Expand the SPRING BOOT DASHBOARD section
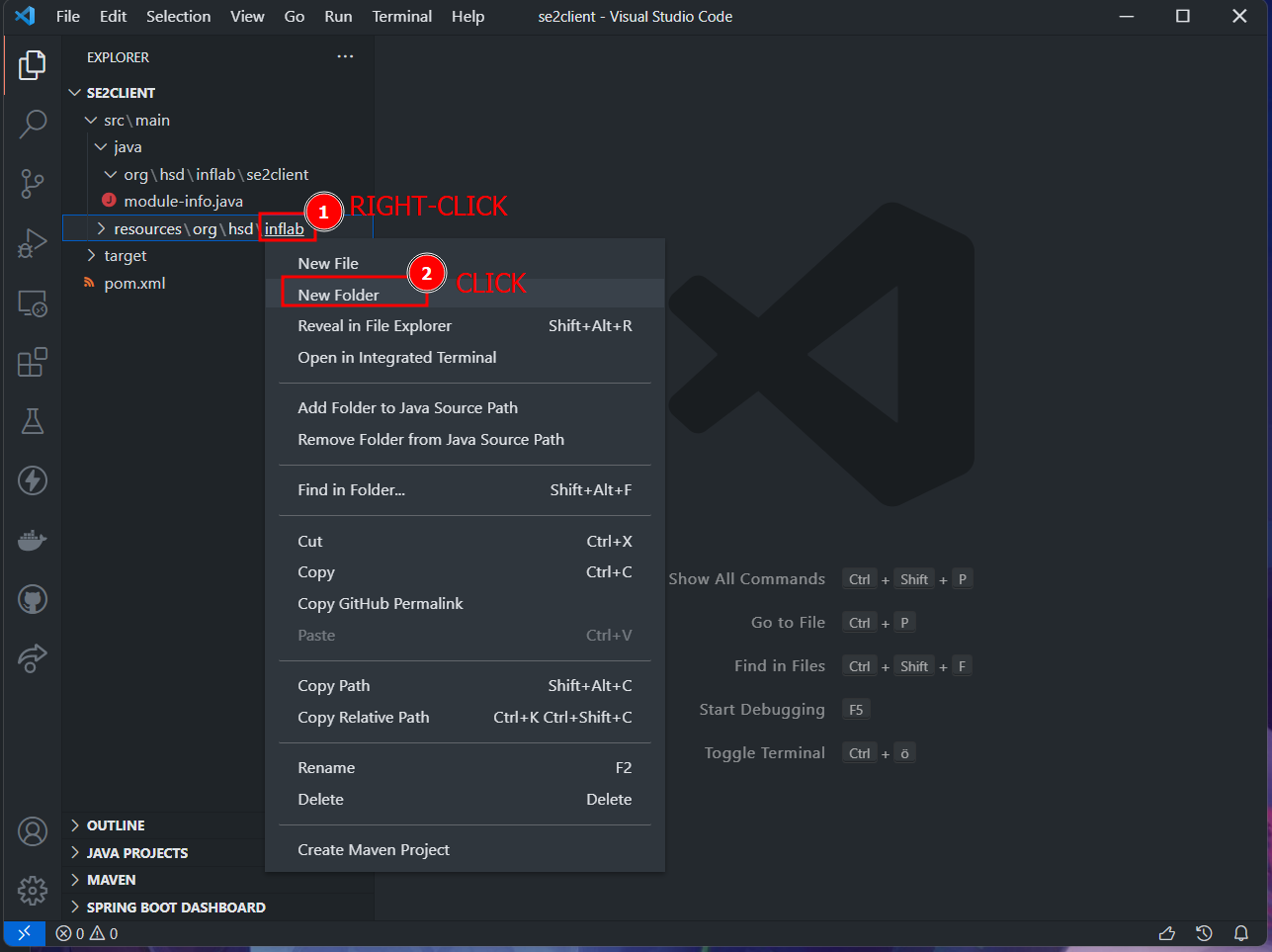The image size is (1272, 952). pos(74,908)
